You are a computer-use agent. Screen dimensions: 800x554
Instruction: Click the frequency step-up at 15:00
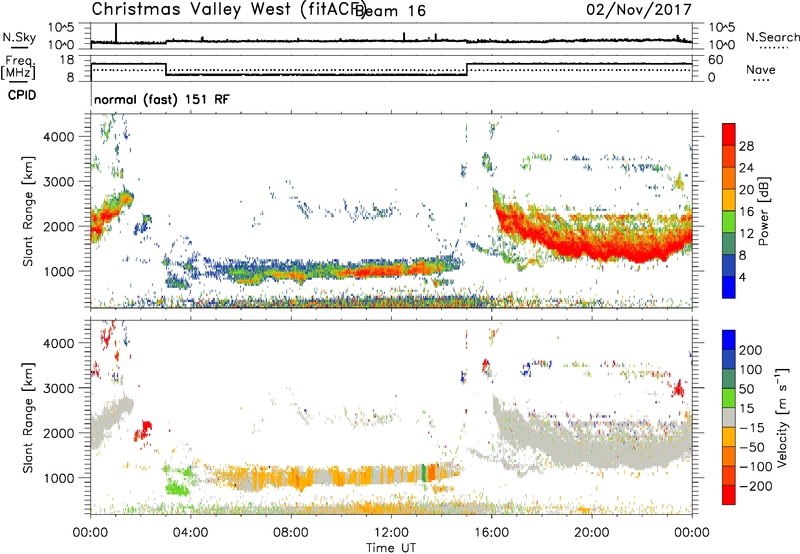point(467,69)
